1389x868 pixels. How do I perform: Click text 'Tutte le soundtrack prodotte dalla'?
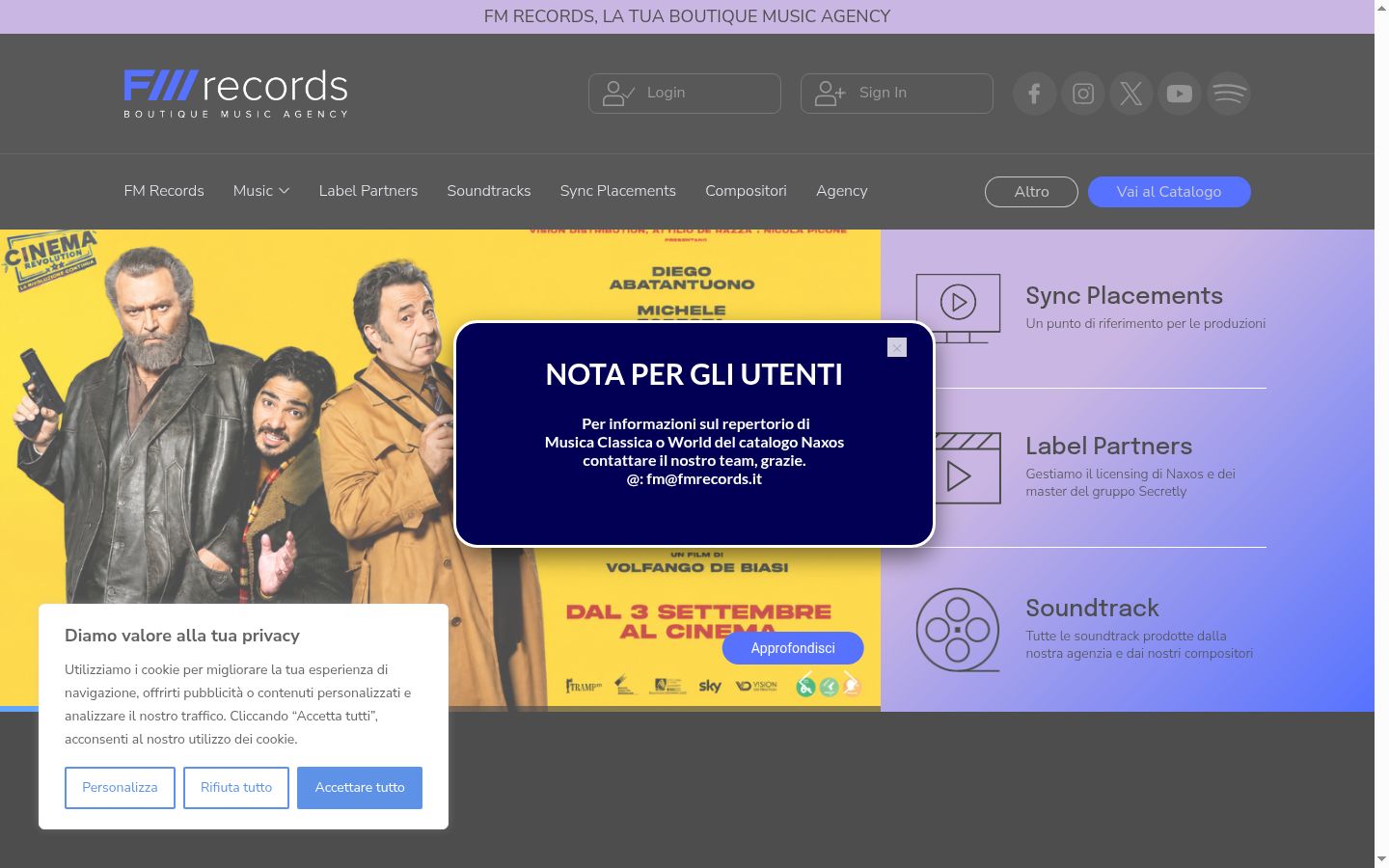(x=1126, y=637)
